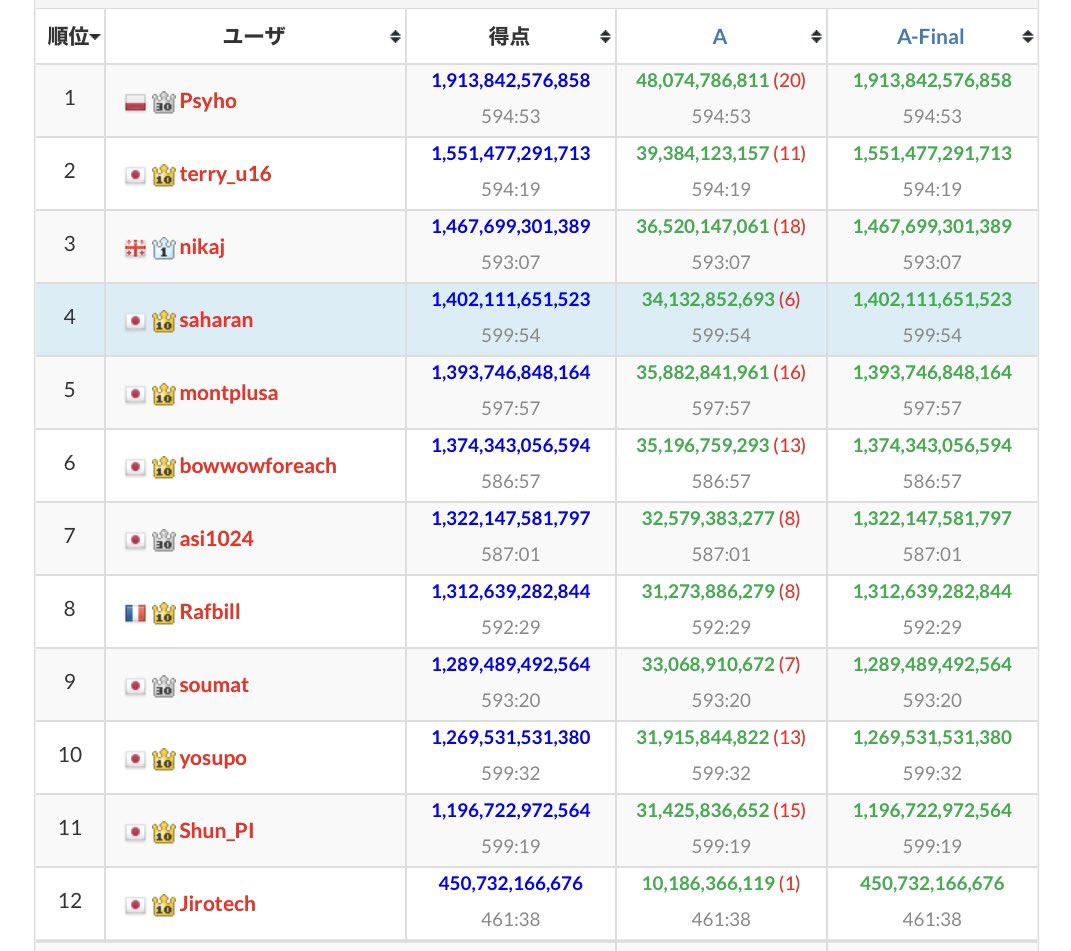Click Georgia flag icon beside nikaj
This screenshot has width=1071, height=951.
135,249
